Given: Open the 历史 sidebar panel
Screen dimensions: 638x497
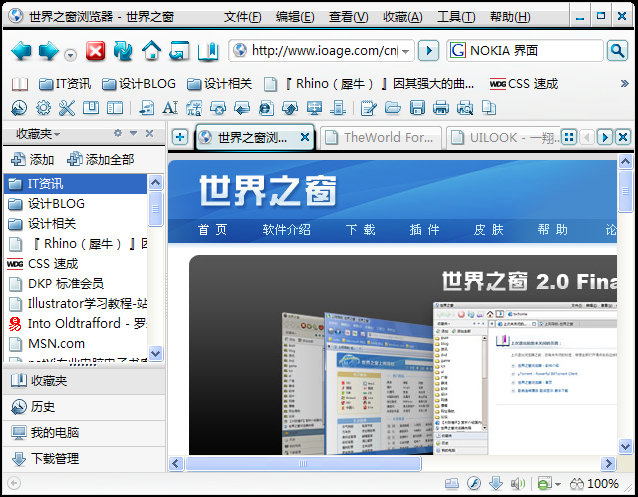Looking at the screenshot, I should click(84, 407).
